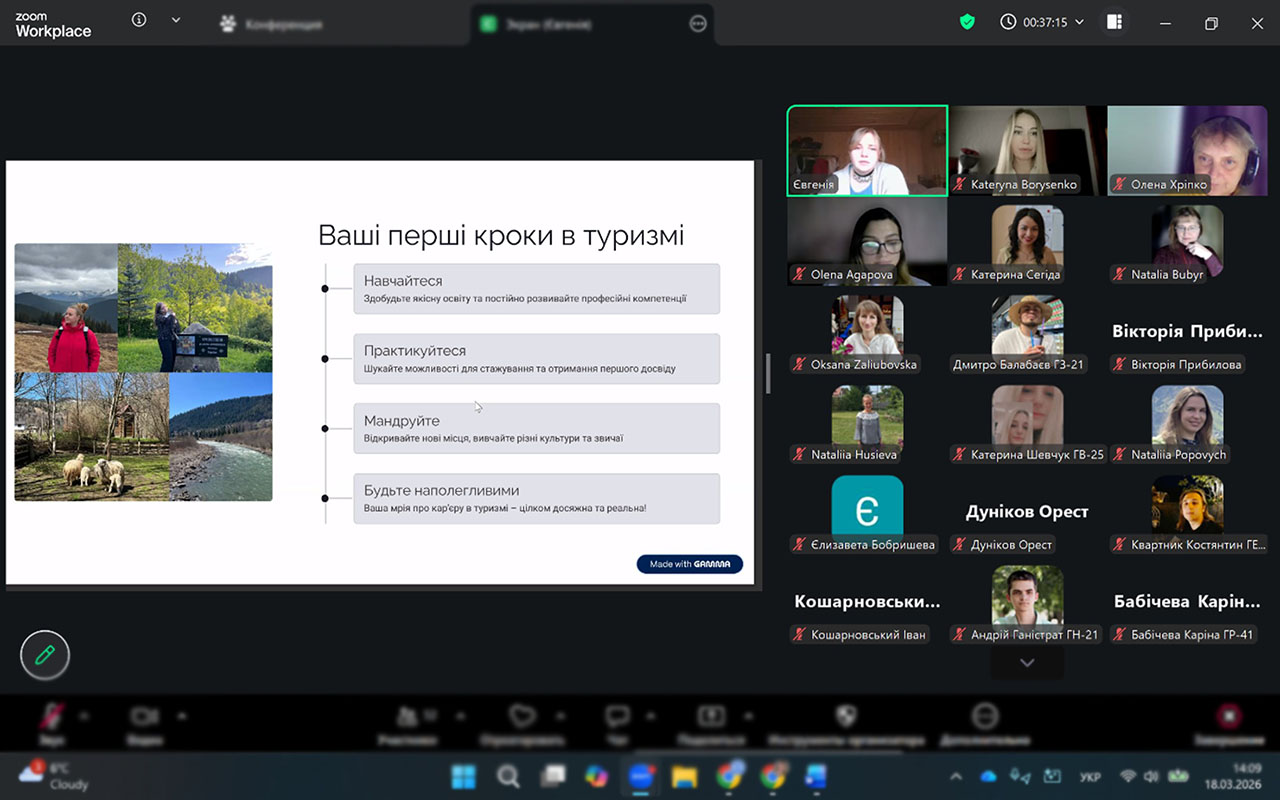Open audio options arrow next to microphone
The height and width of the screenshot is (800, 1280).
[x=84, y=716]
